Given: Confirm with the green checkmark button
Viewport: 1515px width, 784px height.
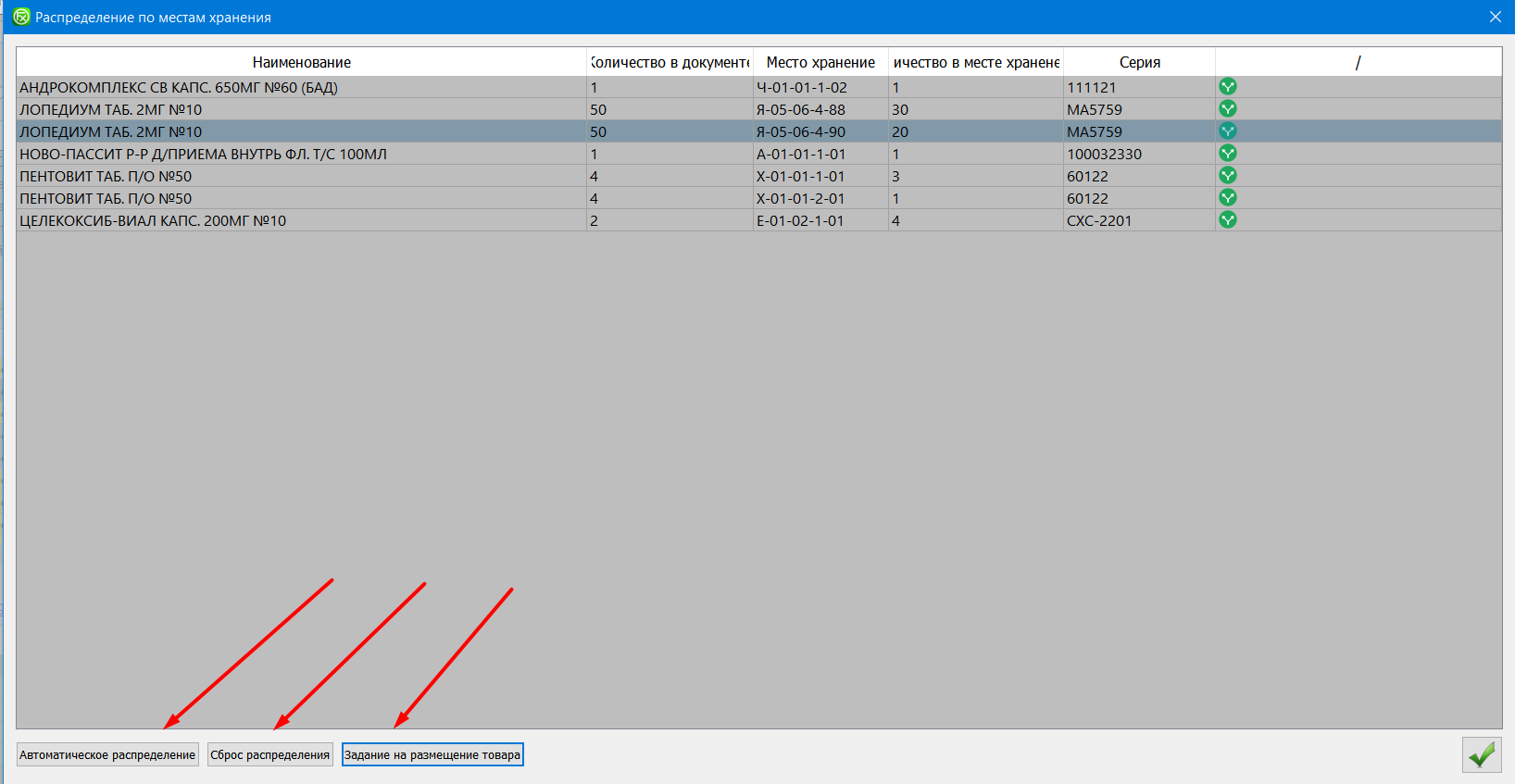Looking at the screenshot, I should pos(1481,754).
